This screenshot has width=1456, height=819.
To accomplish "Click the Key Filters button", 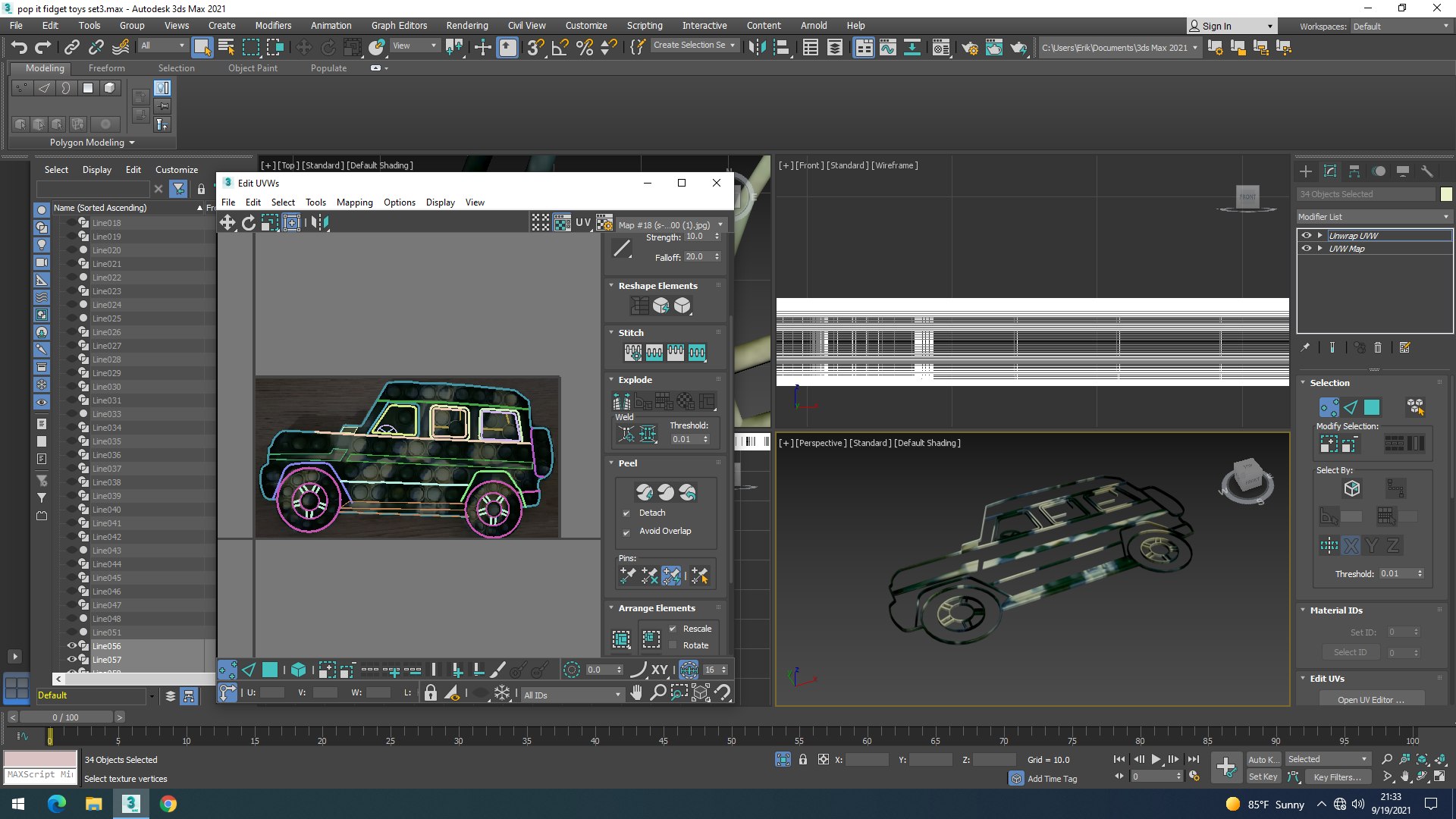I will (x=1337, y=777).
